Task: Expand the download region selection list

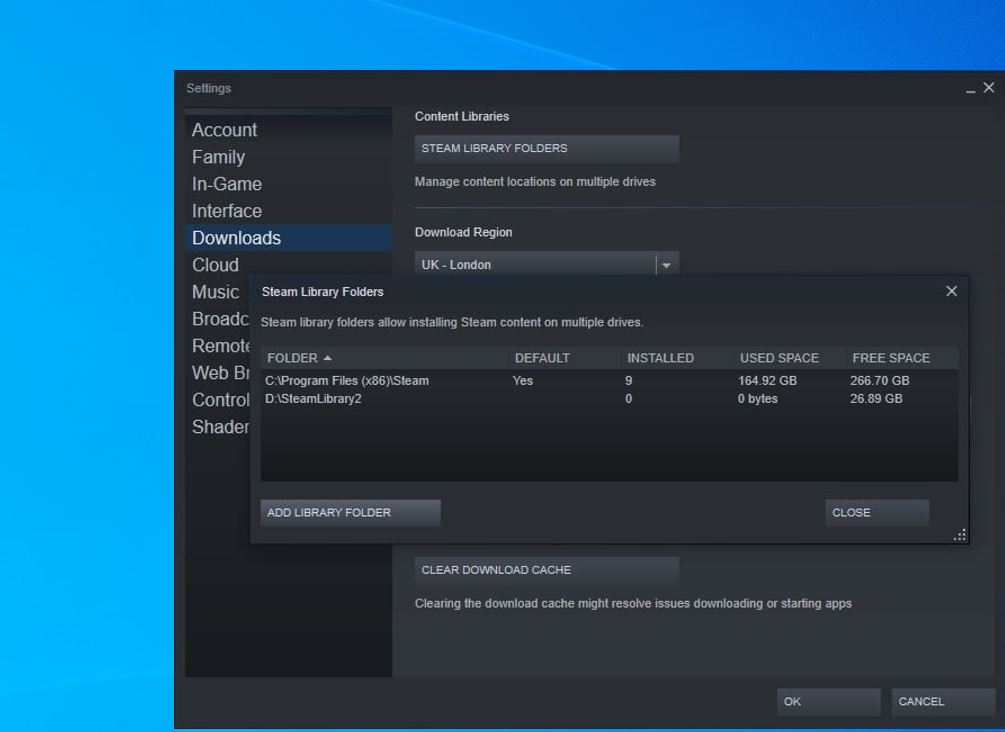Action: coord(667,264)
